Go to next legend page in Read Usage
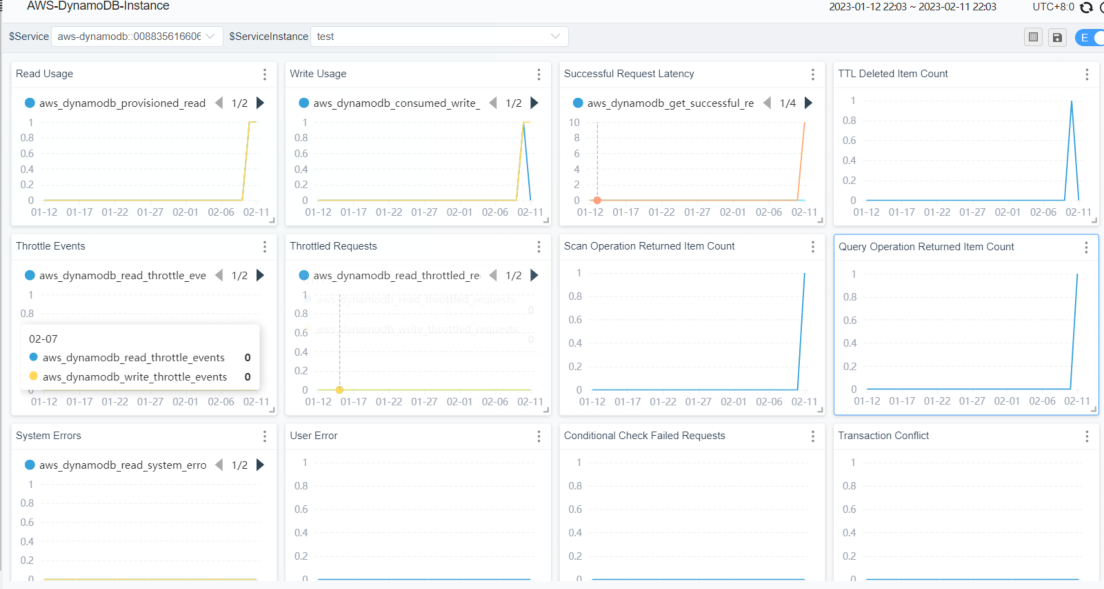1104x589 pixels. (260, 103)
